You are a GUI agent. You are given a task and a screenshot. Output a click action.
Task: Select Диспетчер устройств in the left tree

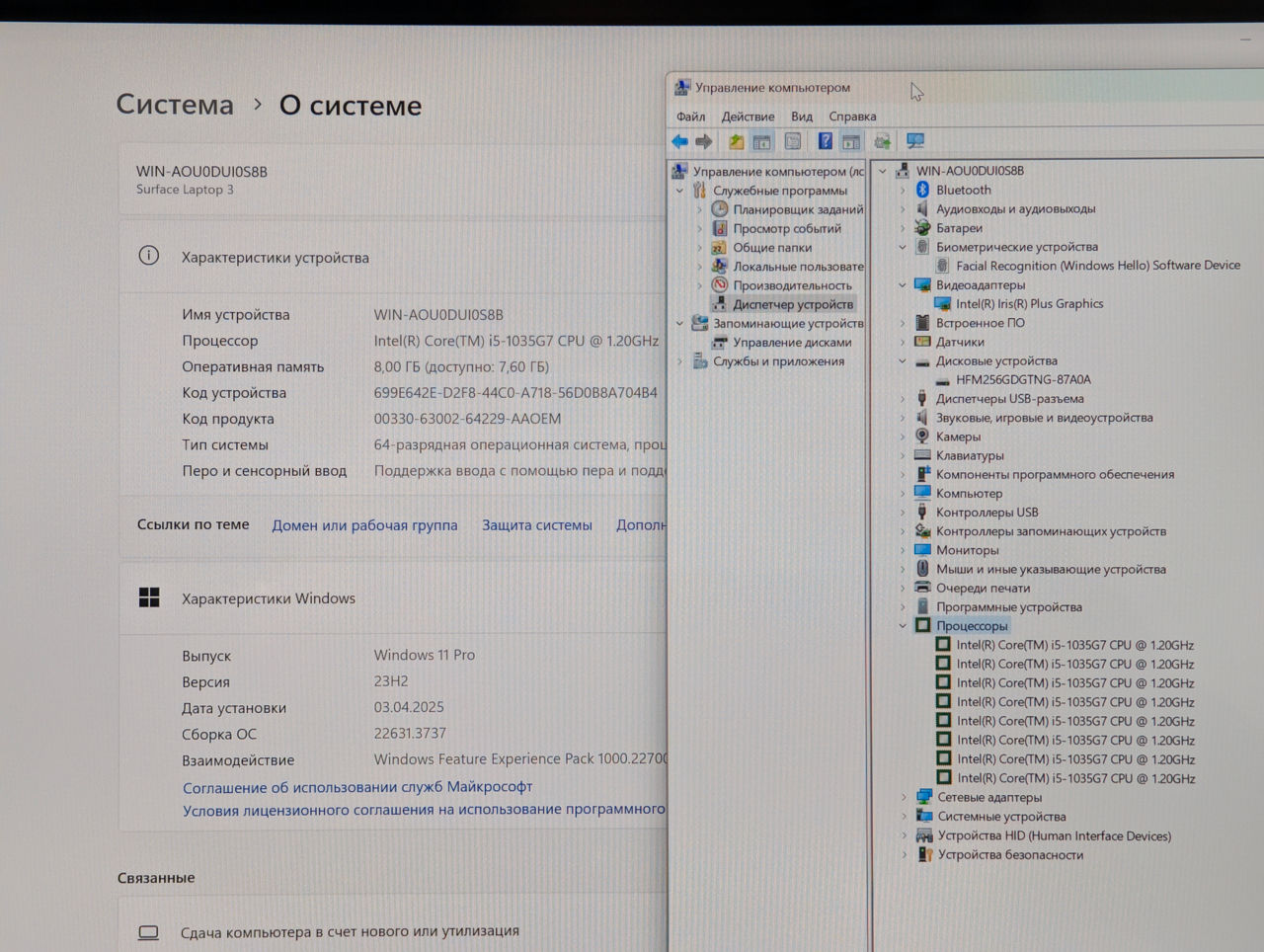793,304
